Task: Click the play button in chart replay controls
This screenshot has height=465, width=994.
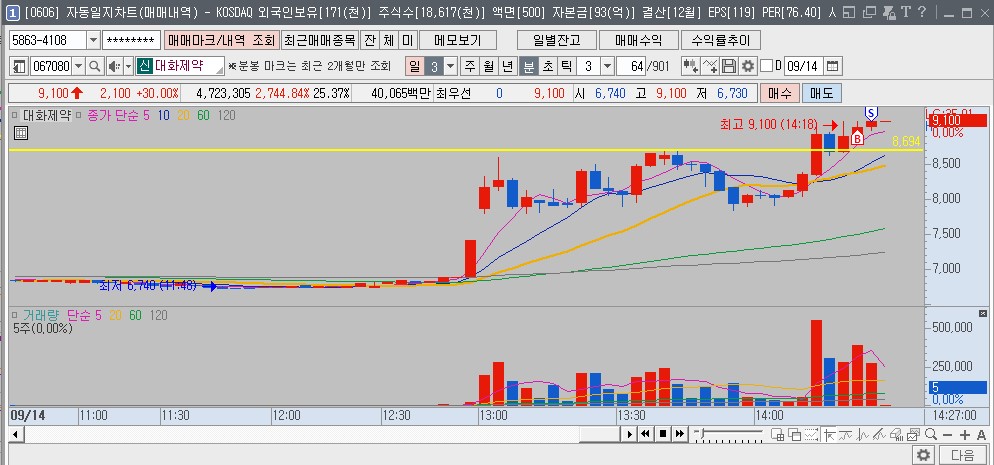Action: (629, 434)
